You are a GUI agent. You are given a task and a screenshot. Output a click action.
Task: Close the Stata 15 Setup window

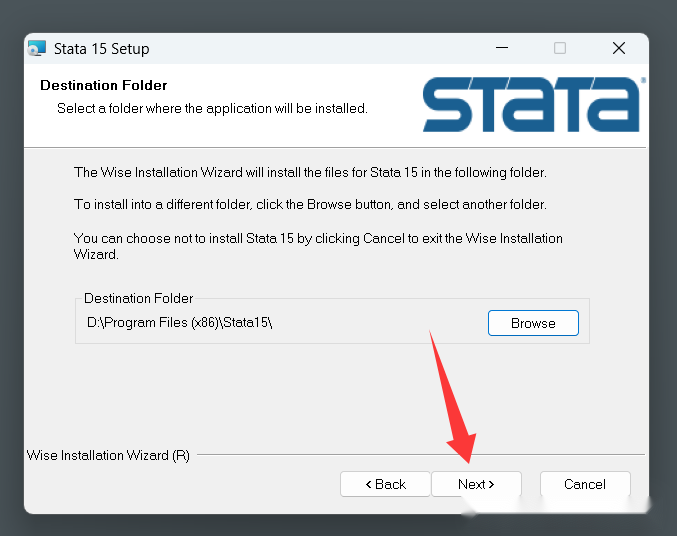point(619,48)
